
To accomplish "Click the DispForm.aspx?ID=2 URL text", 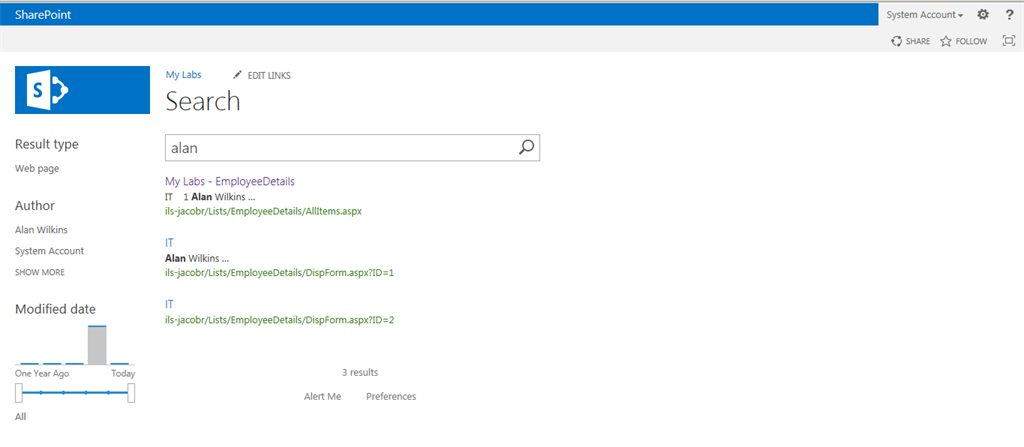I will click(x=280, y=320).
